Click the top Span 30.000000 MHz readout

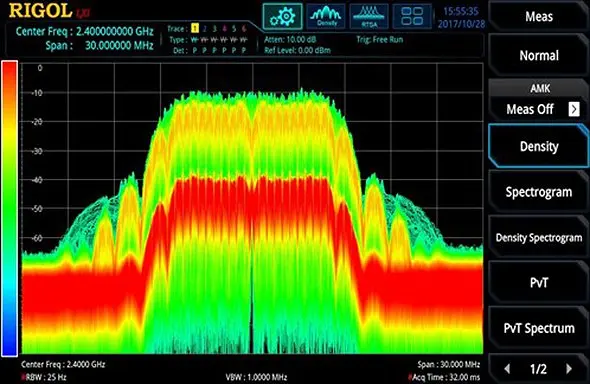(x=99, y=46)
